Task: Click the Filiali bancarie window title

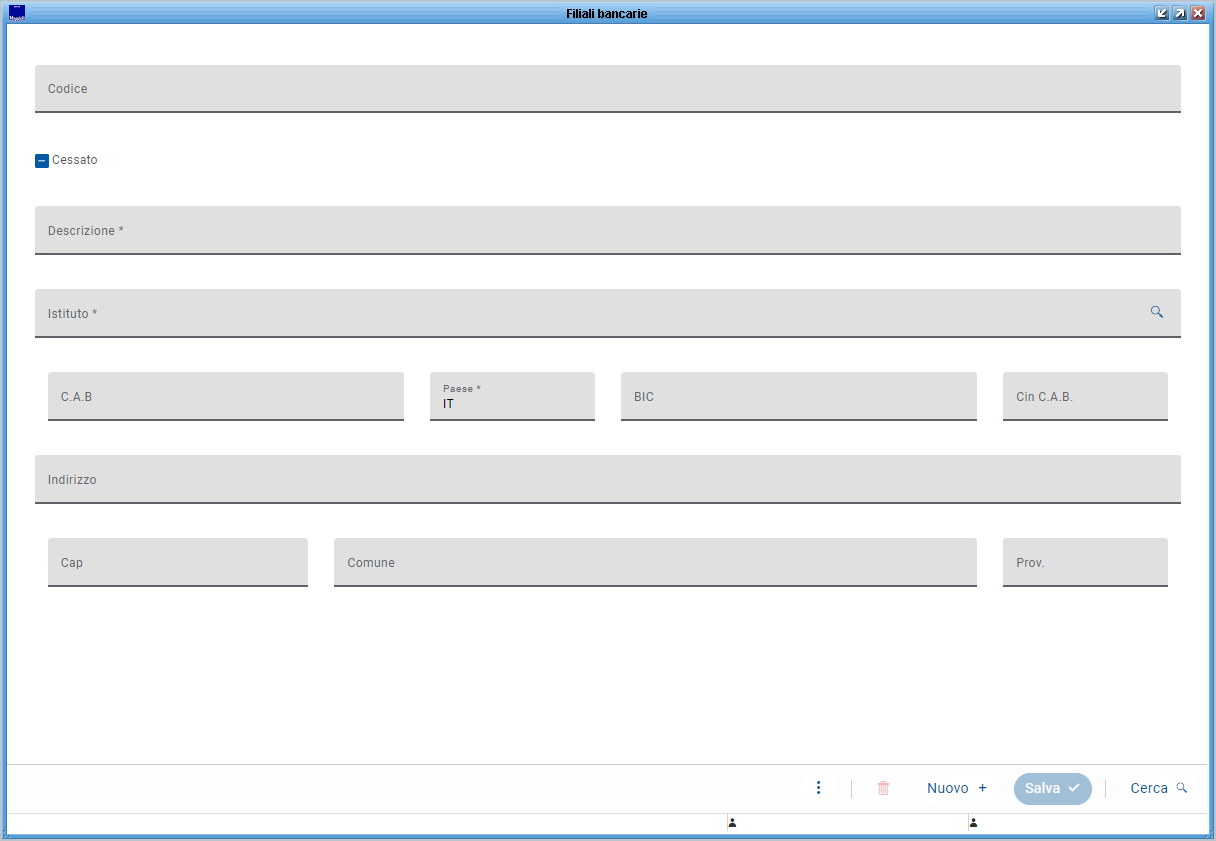Action: [607, 13]
